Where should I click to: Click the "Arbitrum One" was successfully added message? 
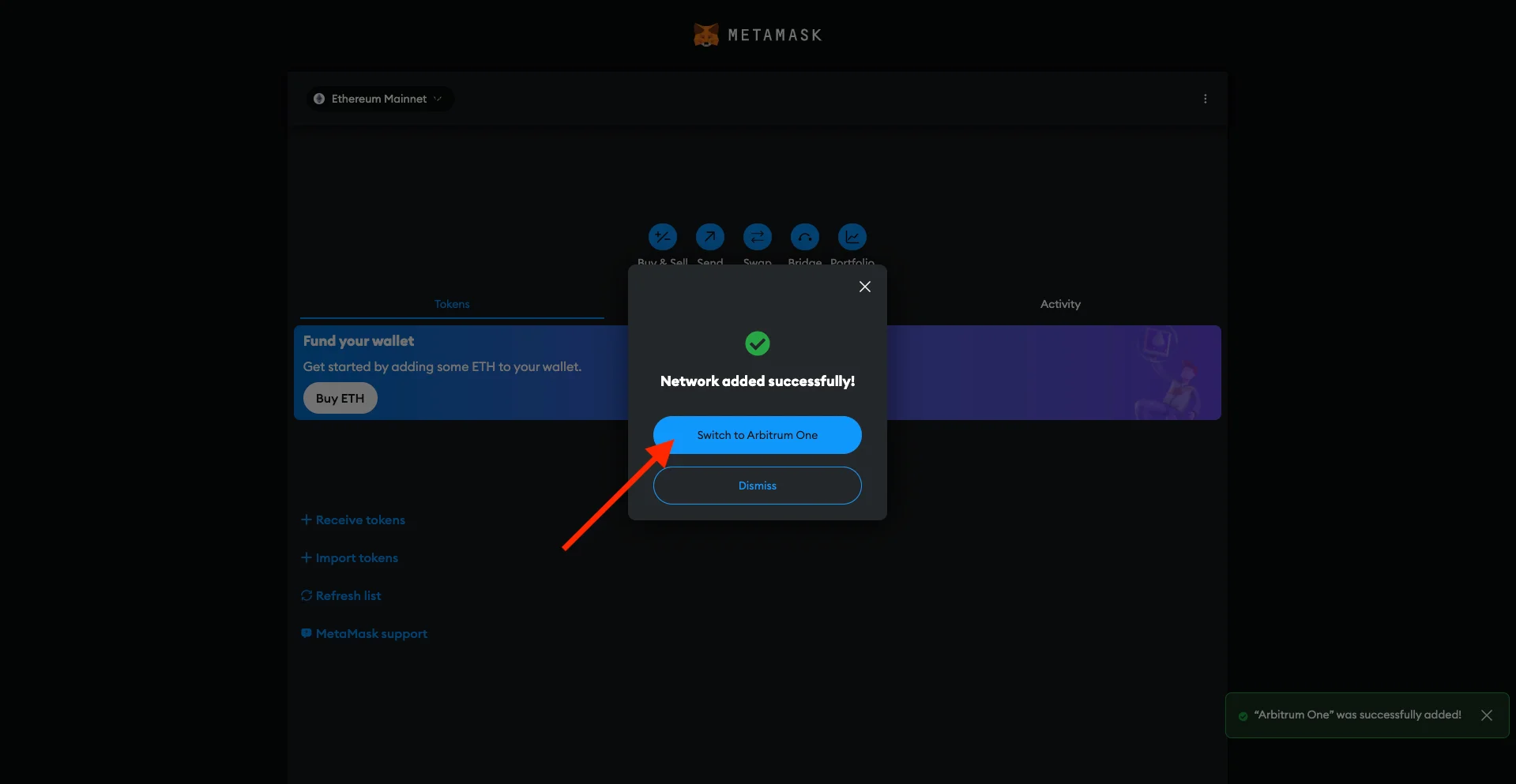click(x=1358, y=715)
